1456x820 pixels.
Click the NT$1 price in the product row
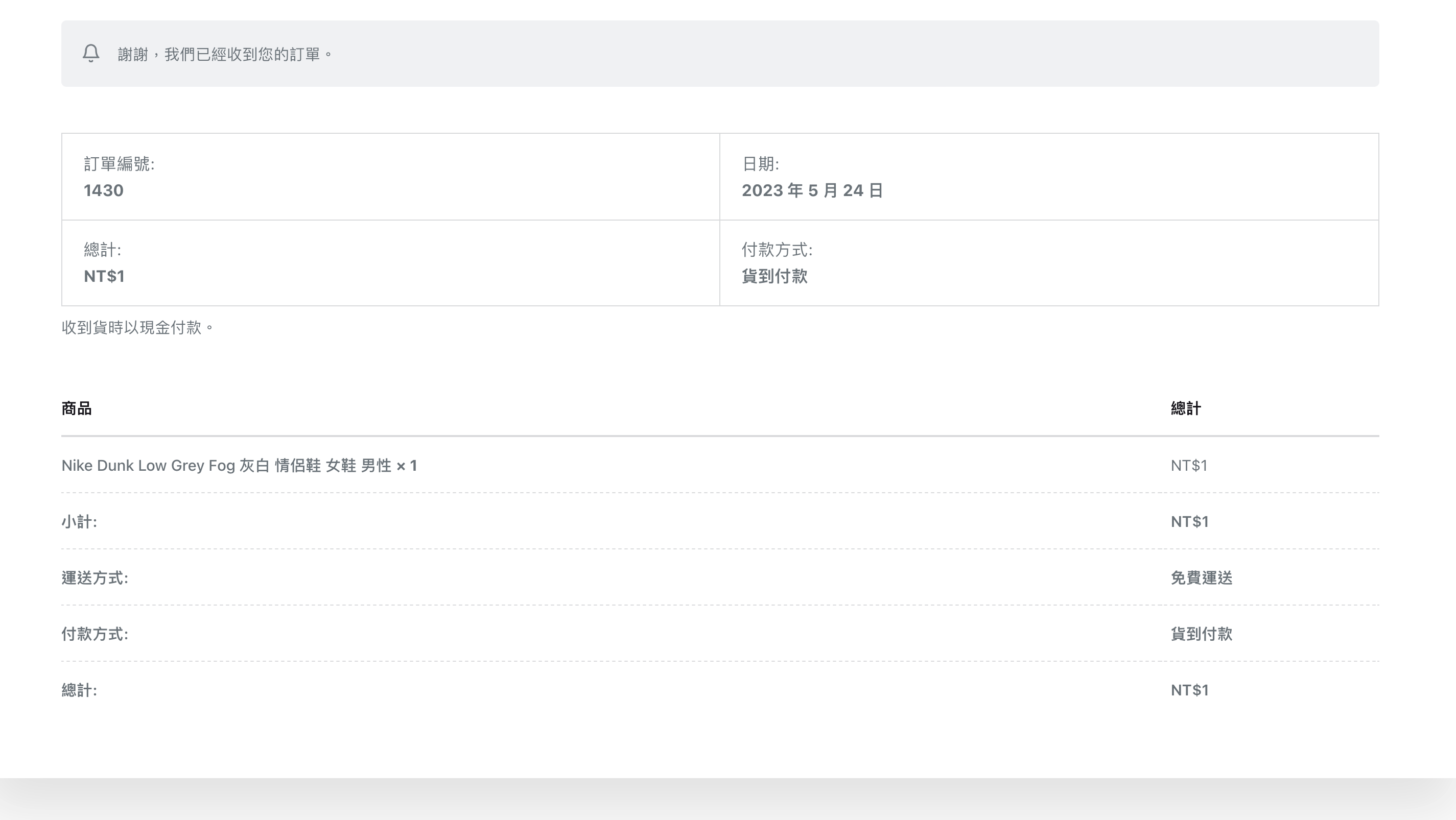pyautogui.click(x=1189, y=465)
